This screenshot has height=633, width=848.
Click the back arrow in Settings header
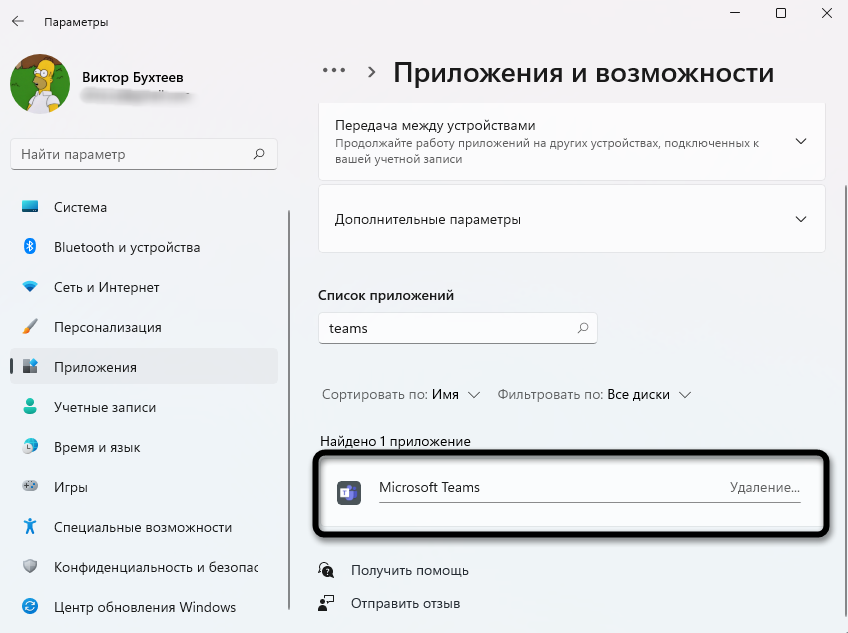(18, 22)
